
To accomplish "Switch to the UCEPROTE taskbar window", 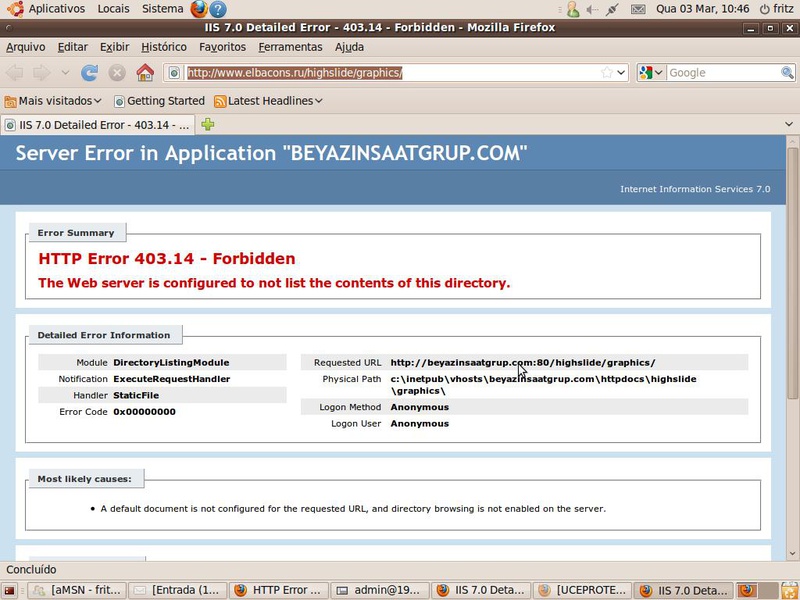I will pos(583,590).
